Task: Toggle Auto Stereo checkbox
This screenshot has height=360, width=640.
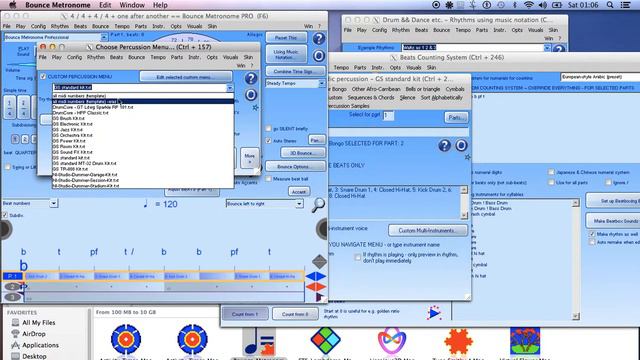Action: click(268, 140)
